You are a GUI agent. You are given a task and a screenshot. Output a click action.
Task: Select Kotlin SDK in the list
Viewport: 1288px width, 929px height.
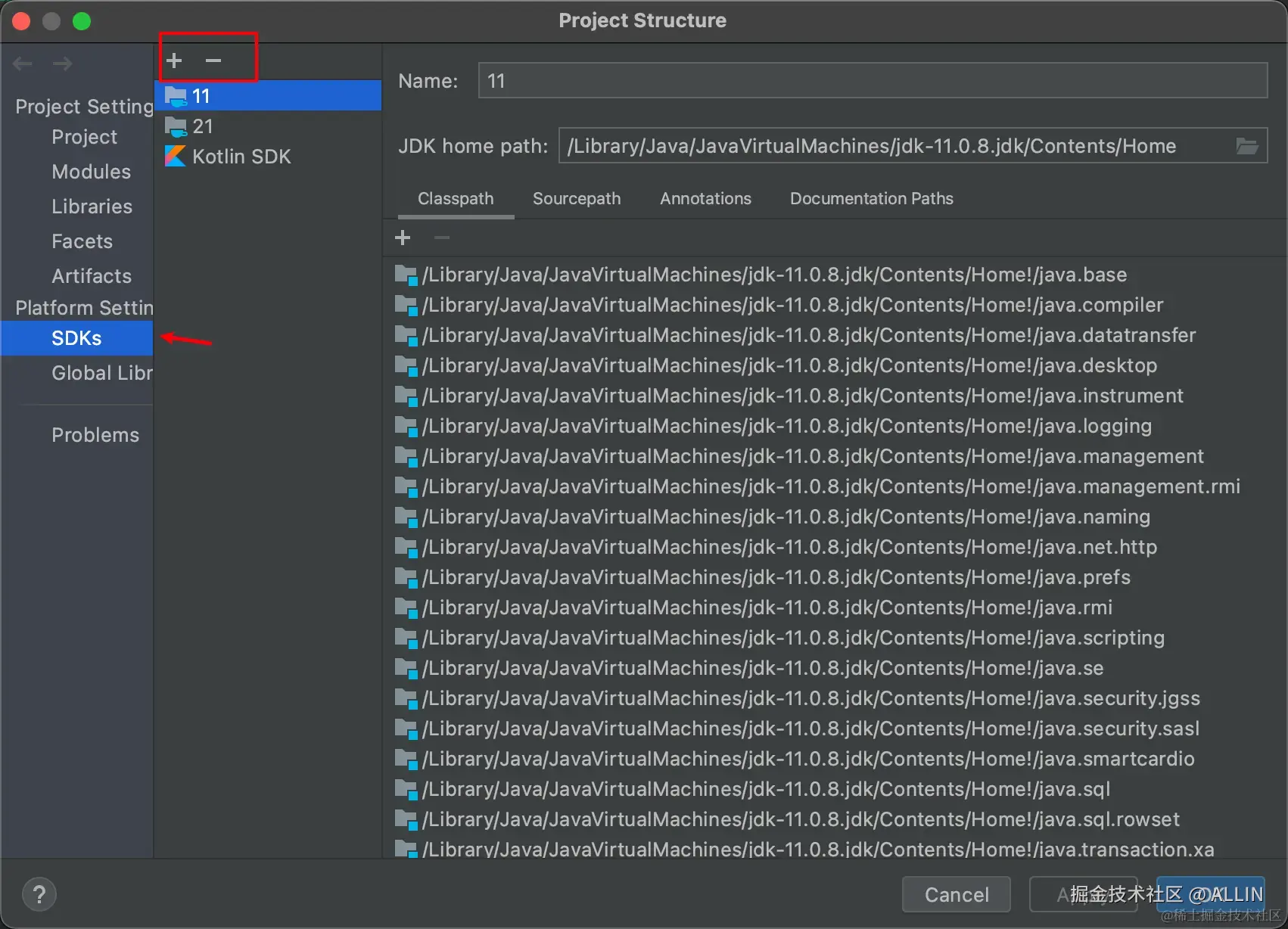tap(268, 157)
